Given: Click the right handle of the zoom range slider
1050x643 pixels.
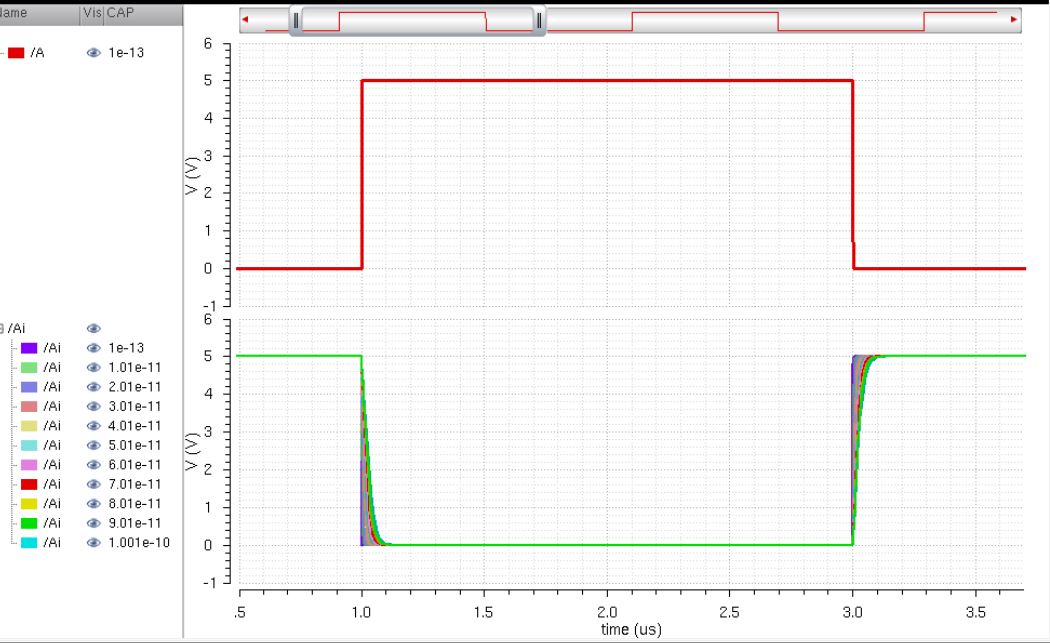Looking at the screenshot, I should 539,21.
